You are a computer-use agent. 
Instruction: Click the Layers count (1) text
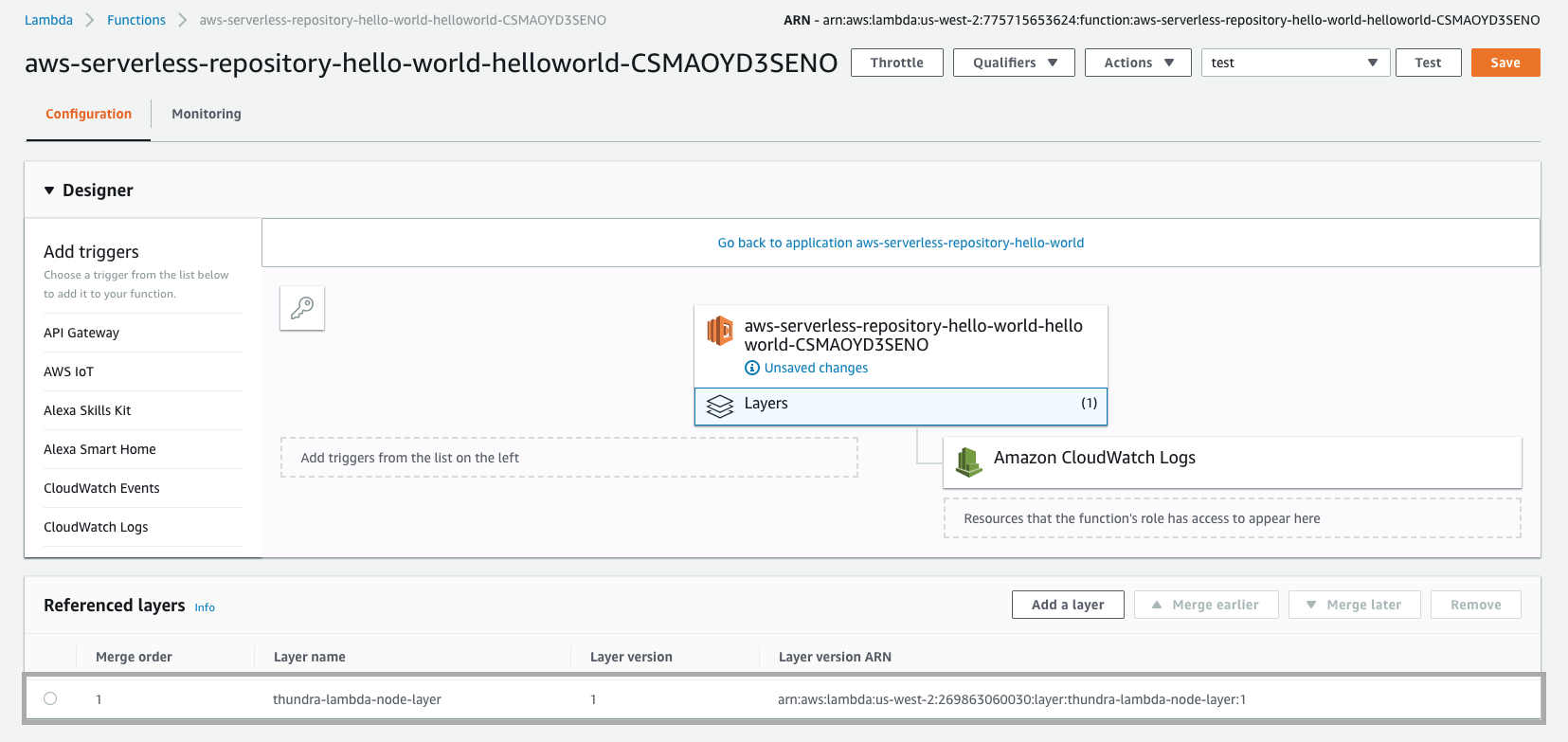click(x=1090, y=403)
